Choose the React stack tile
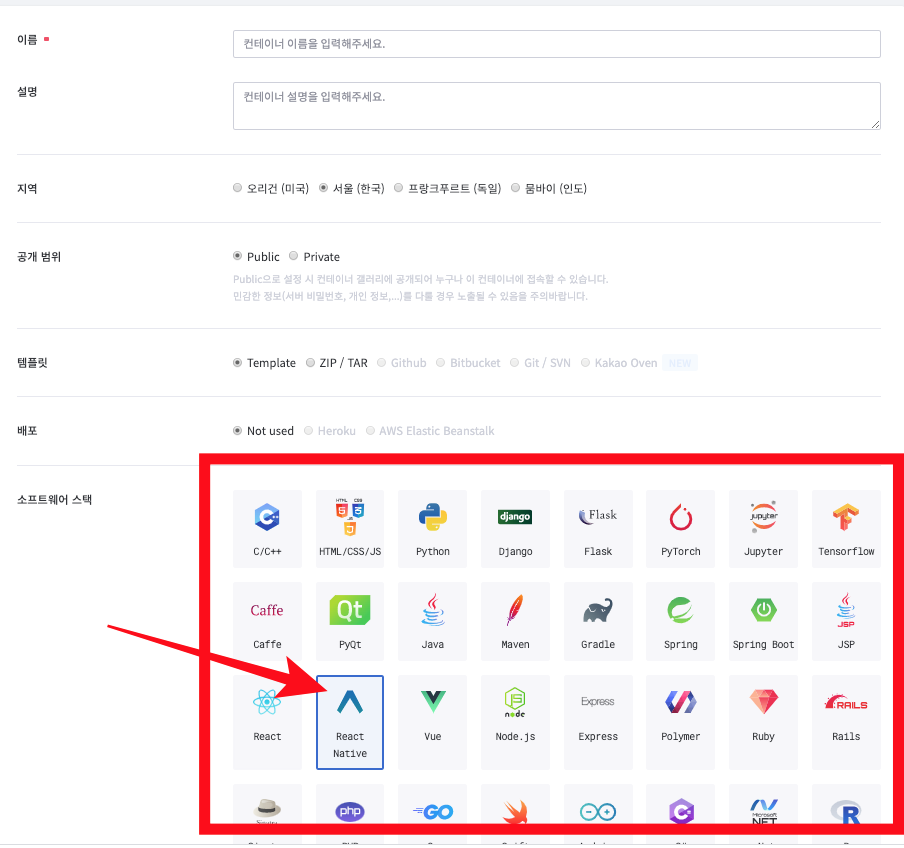 click(x=267, y=722)
